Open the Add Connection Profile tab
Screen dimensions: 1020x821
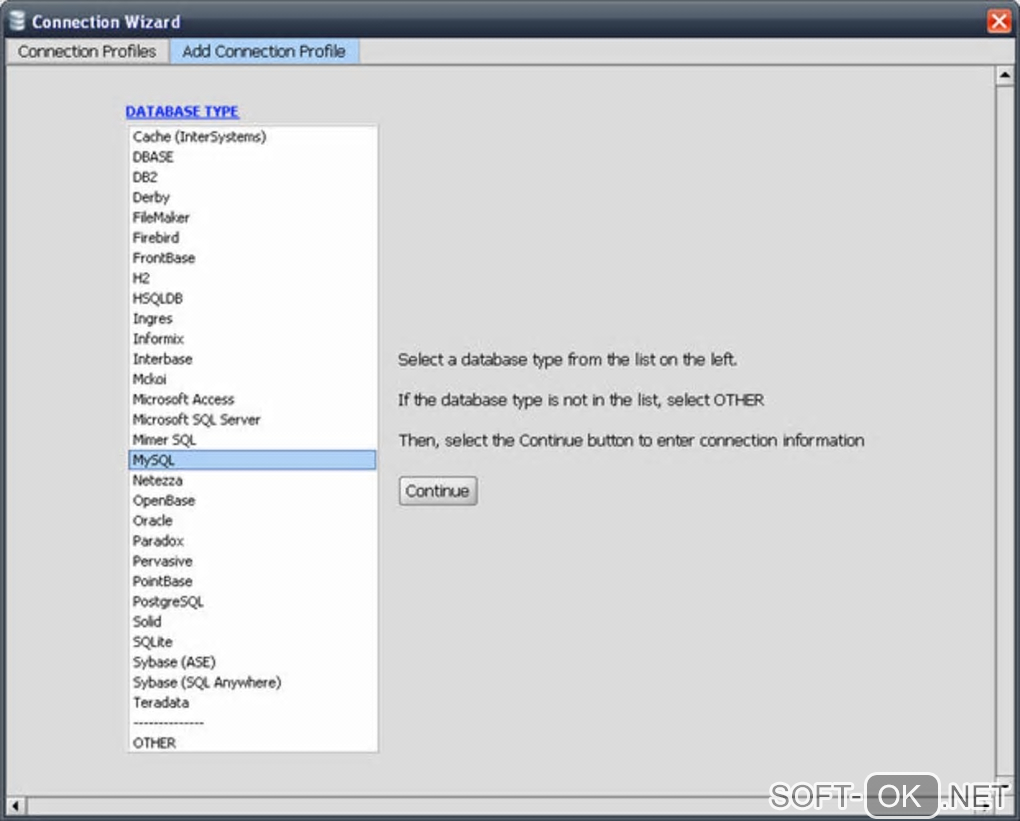pos(263,51)
